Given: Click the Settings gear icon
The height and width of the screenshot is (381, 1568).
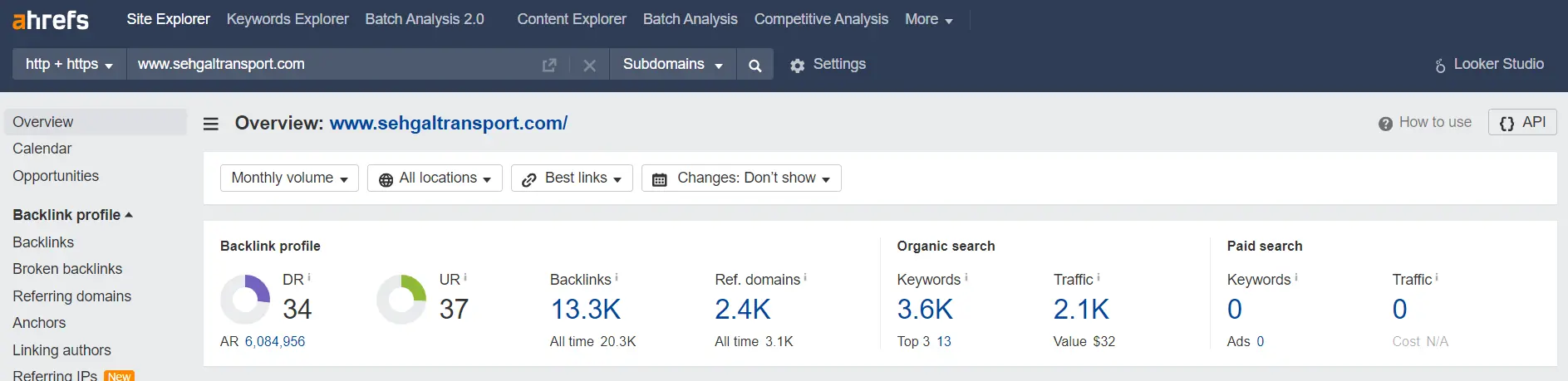Looking at the screenshot, I should pyautogui.click(x=798, y=65).
